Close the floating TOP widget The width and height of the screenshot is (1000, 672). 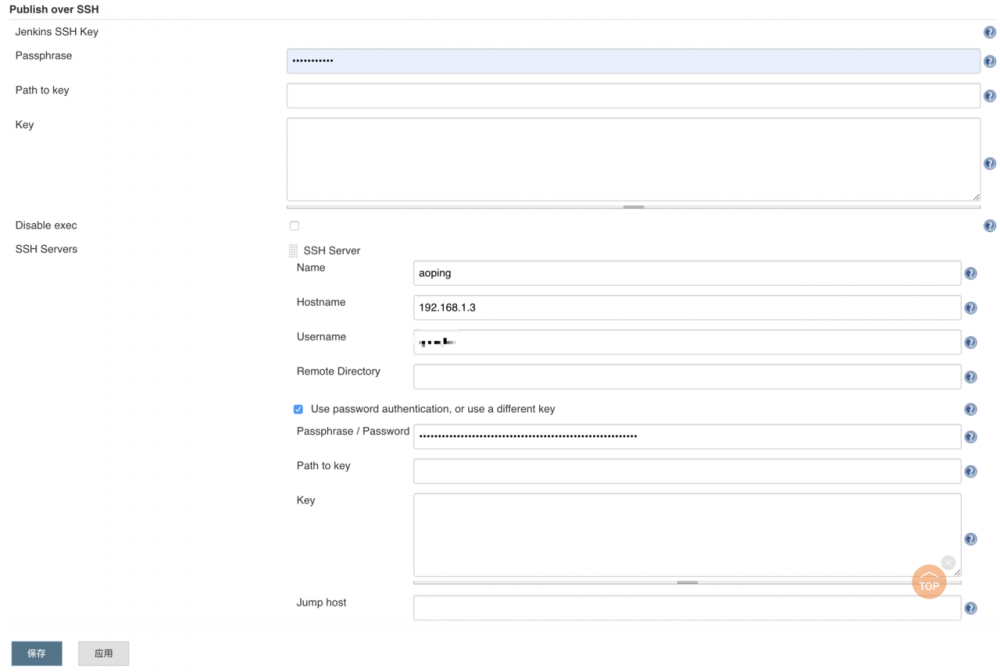point(948,562)
